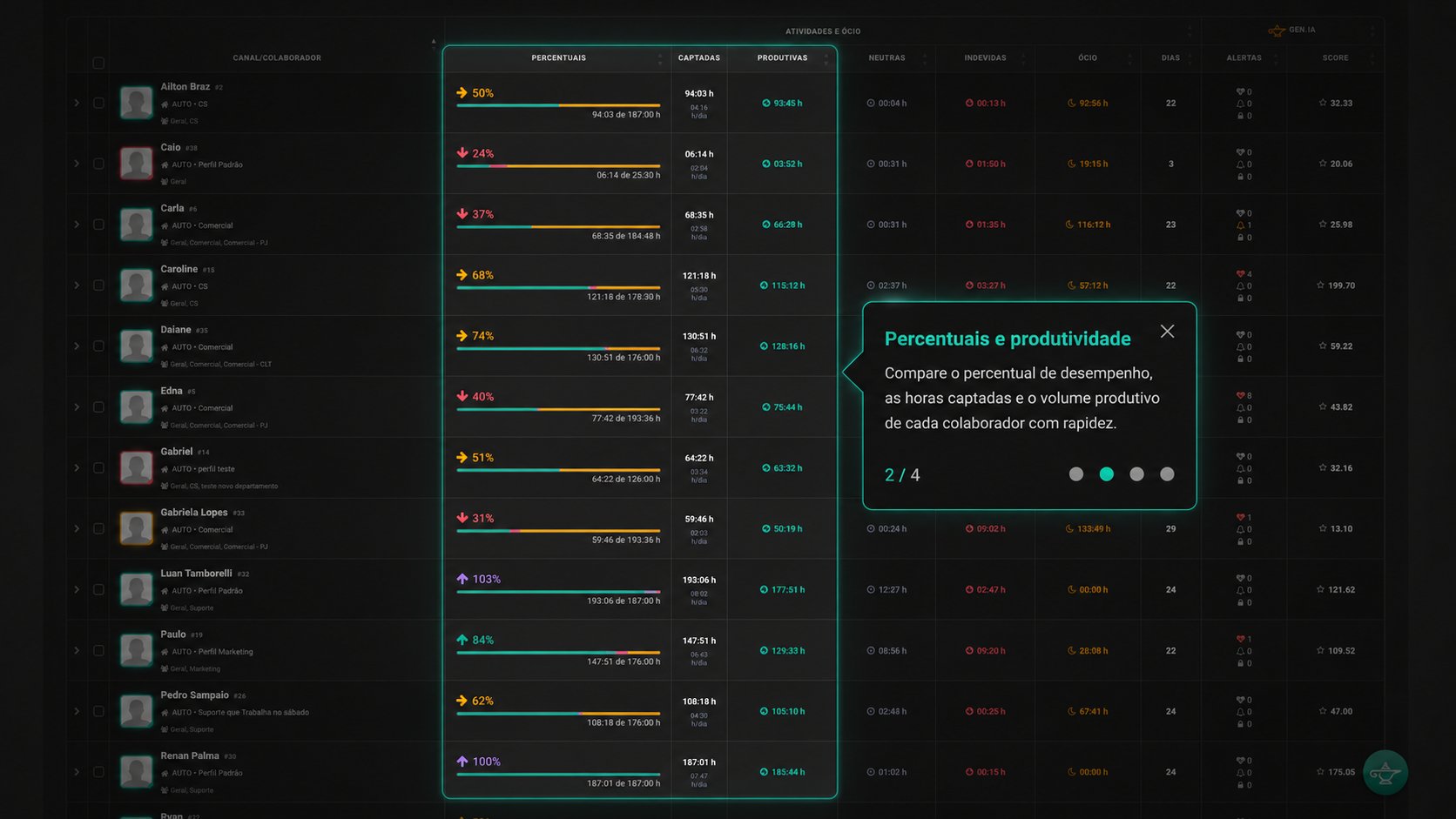Click the right arrow trend icon at 50%
Viewport: 1456px width, 819px height.
click(x=462, y=92)
